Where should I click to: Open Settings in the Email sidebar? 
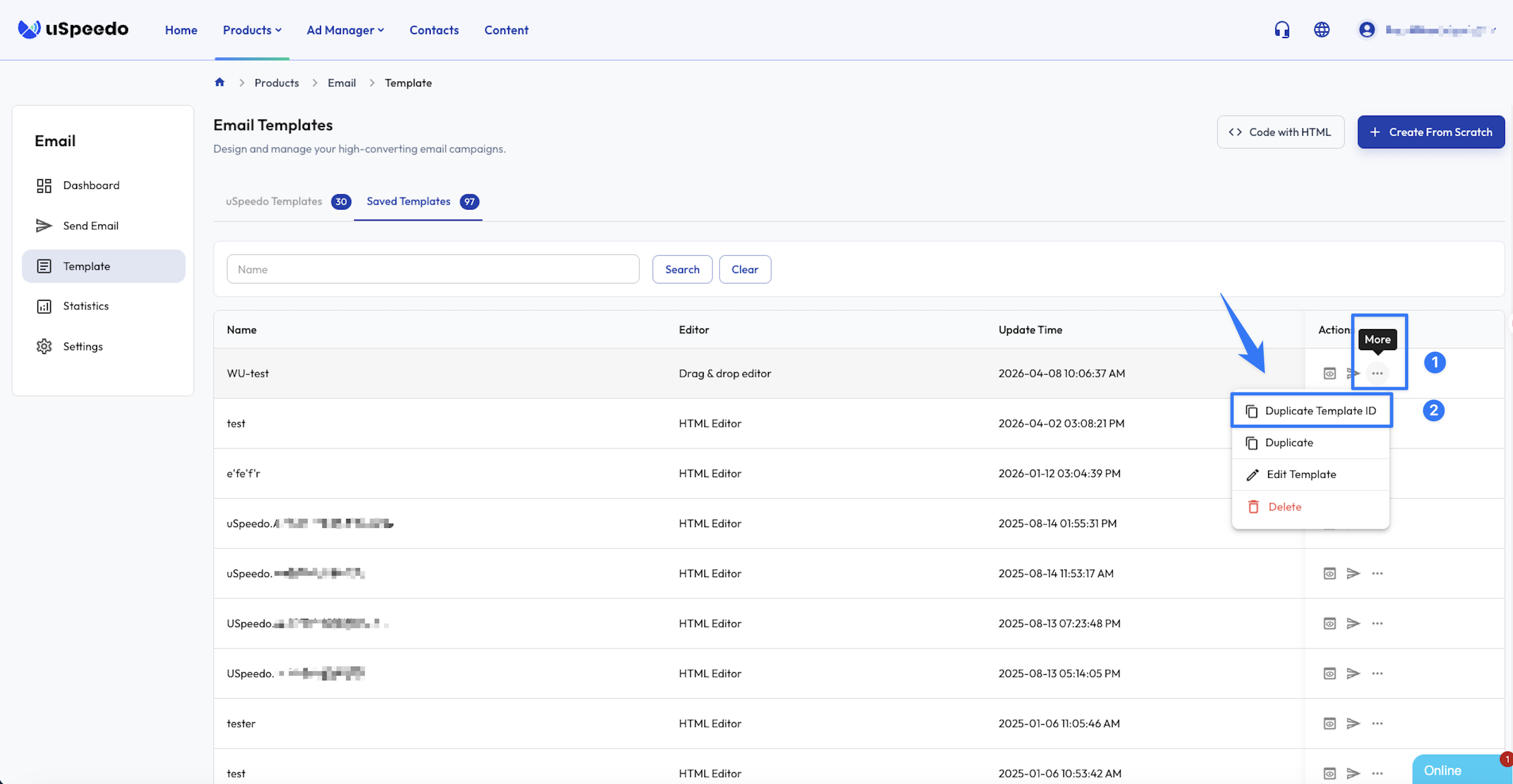pos(82,346)
